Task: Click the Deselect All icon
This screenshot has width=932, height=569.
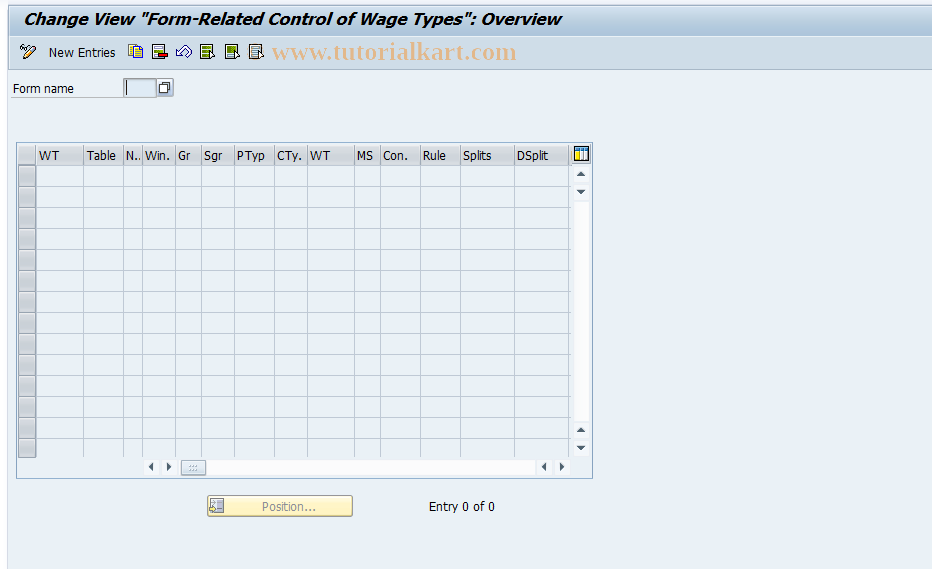Action: tap(256, 52)
